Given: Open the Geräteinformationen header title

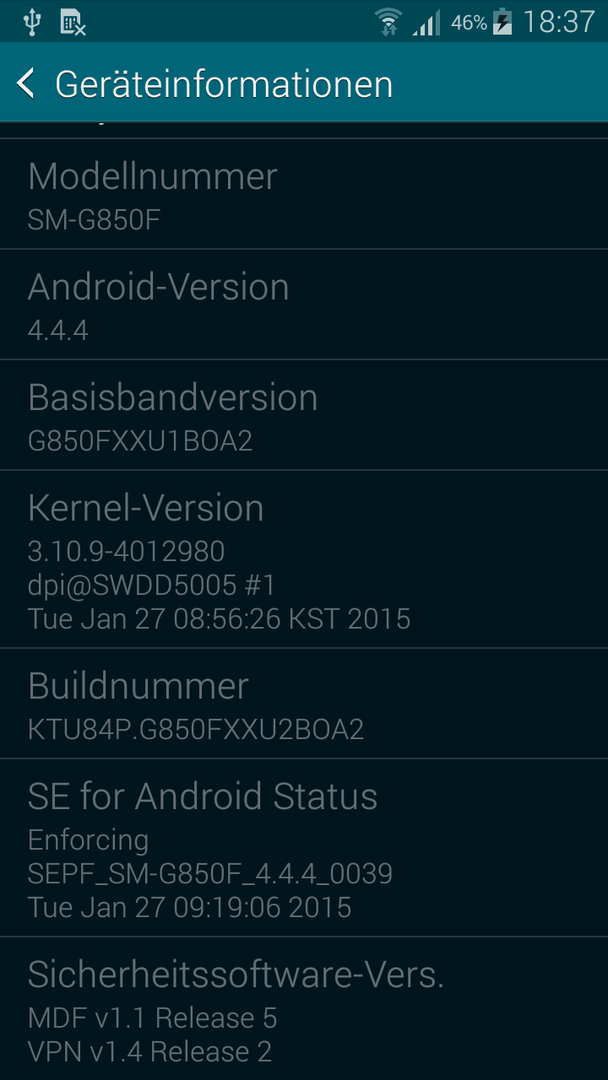Looking at the screenshot, I should point(224,85).
